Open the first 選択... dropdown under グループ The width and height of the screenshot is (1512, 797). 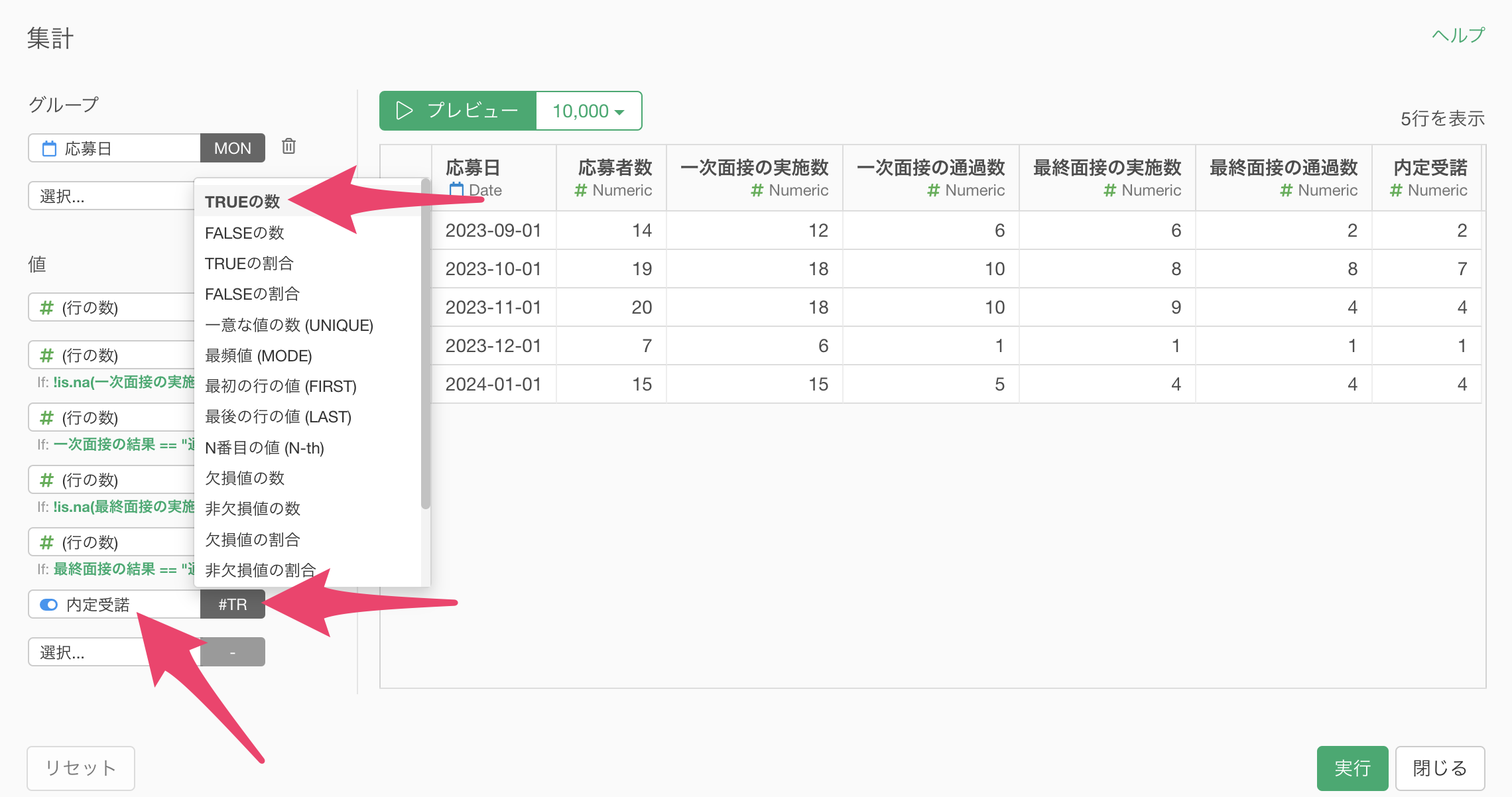tap(111, 196)
